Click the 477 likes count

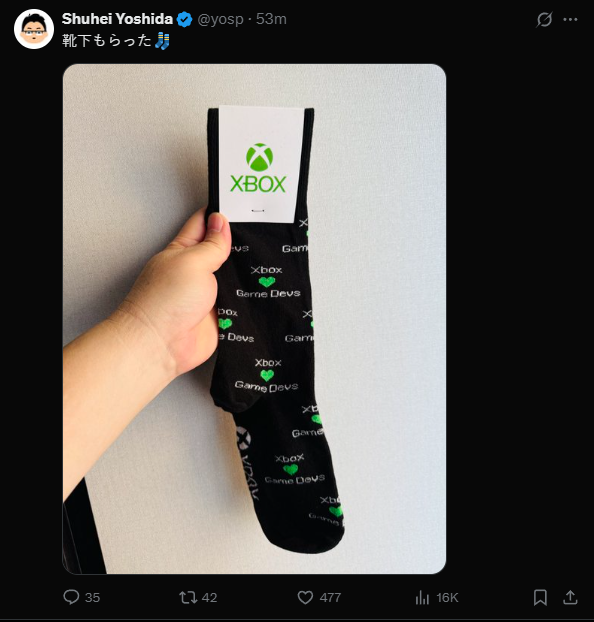(330, 598)
